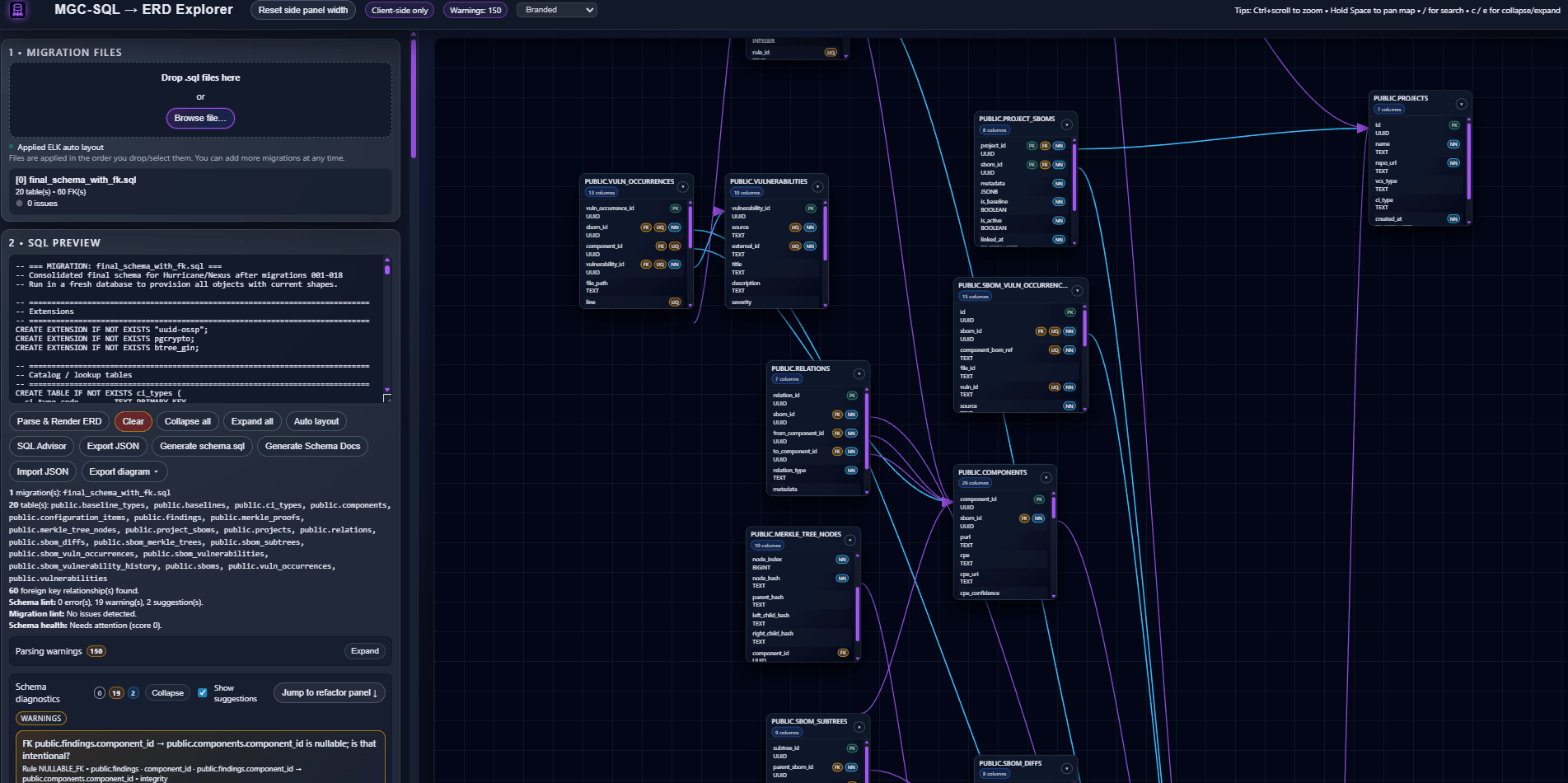Click the PK badge on vuln_occurrence_id
Screen dimensions: 1568x783
click(x=676, y=209)
